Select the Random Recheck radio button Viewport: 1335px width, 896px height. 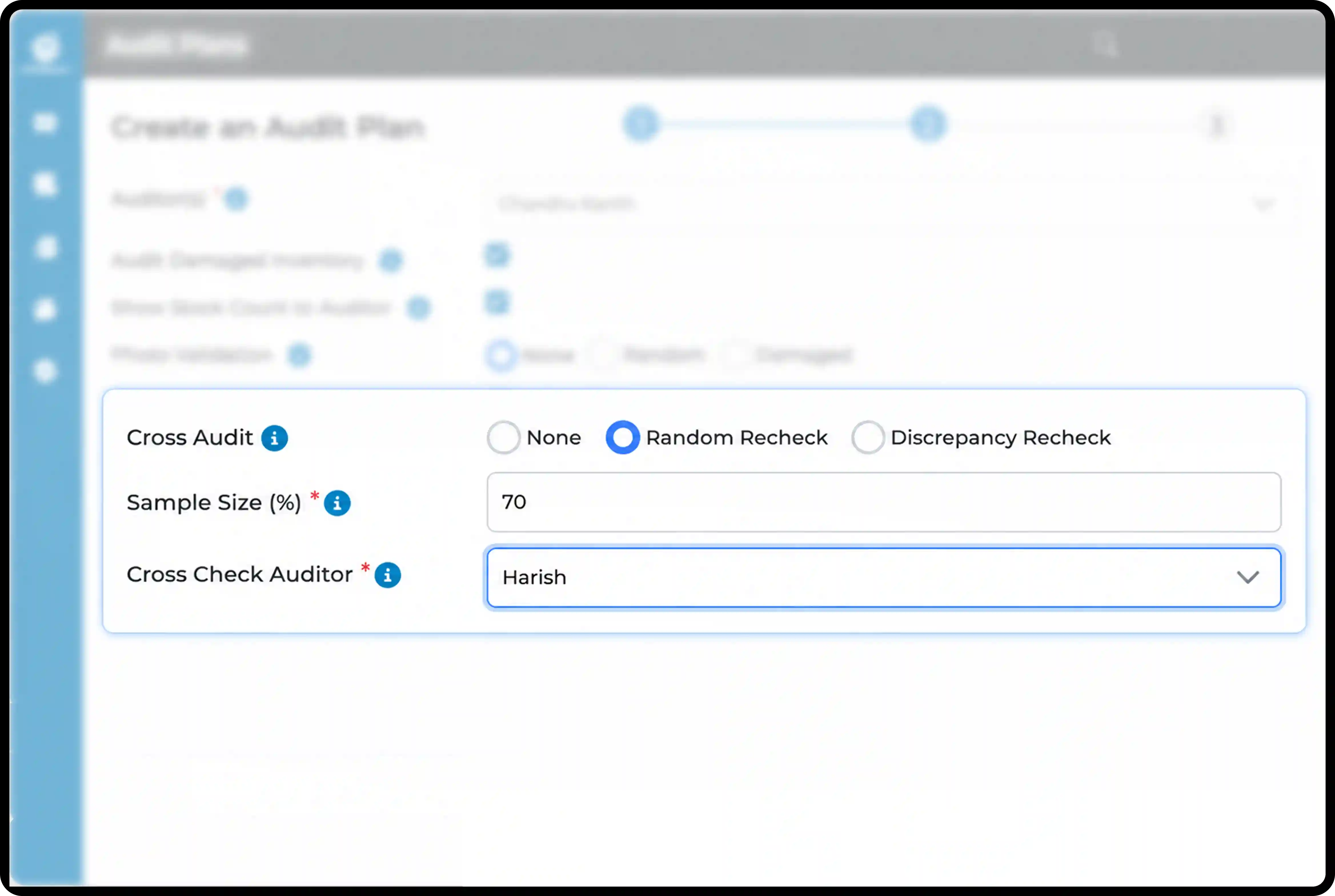(x=622, y=438)
